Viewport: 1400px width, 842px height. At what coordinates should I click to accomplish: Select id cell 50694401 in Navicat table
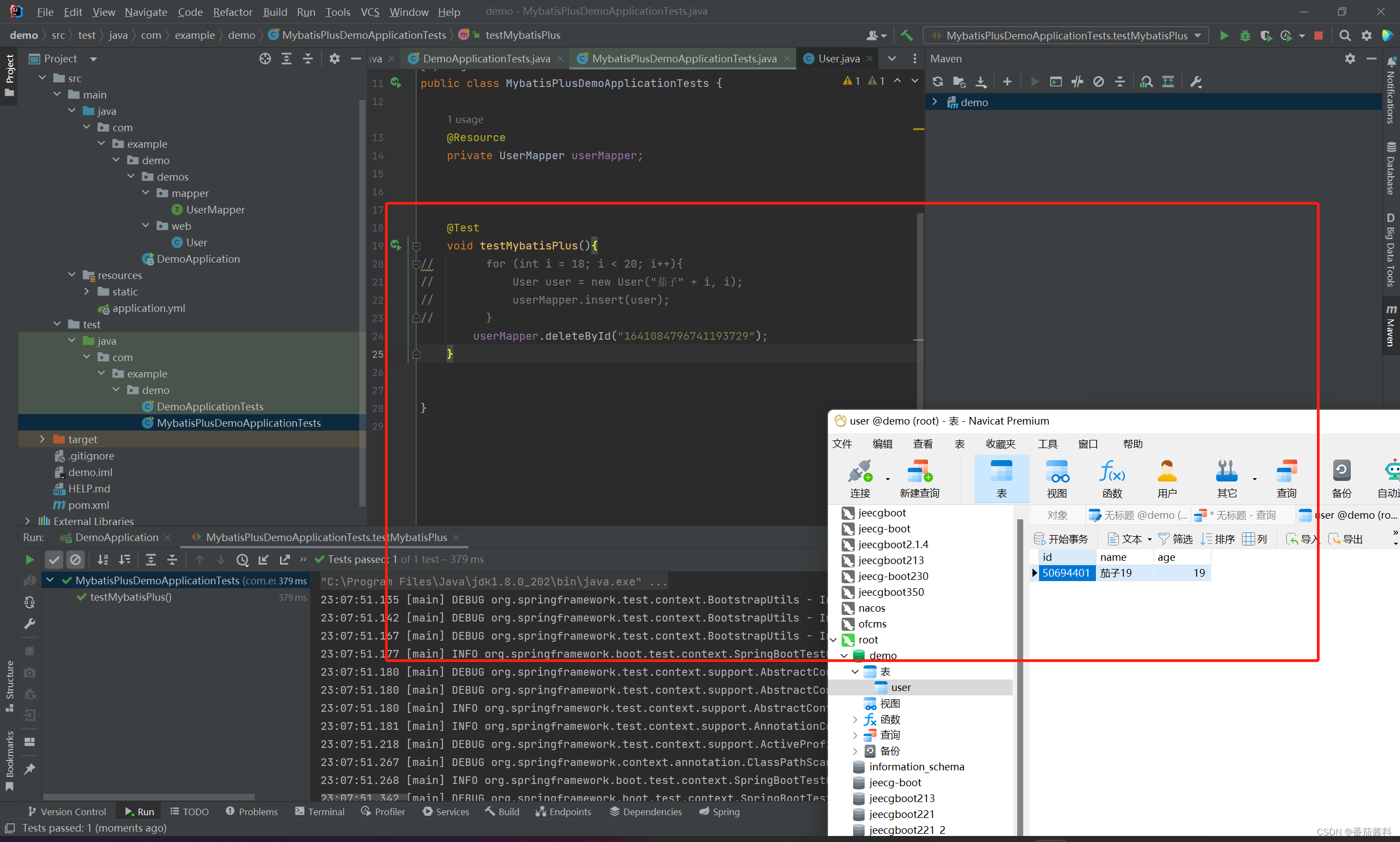click(1066, 573)
